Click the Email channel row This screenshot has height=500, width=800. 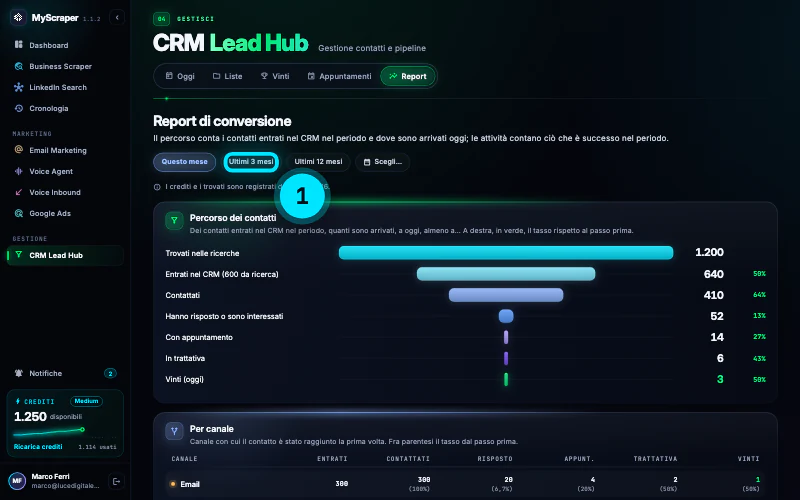[464, 484]
